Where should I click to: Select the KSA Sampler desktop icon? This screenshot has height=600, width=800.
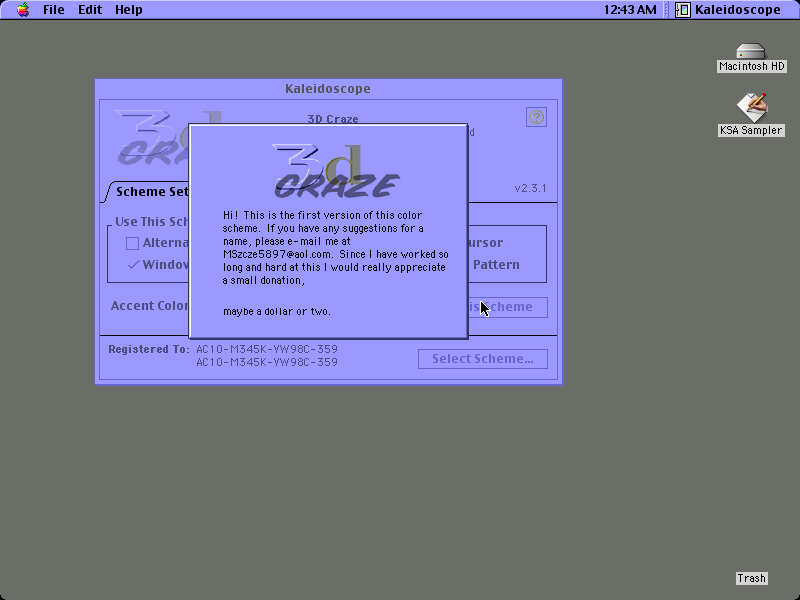coord(752,108)
